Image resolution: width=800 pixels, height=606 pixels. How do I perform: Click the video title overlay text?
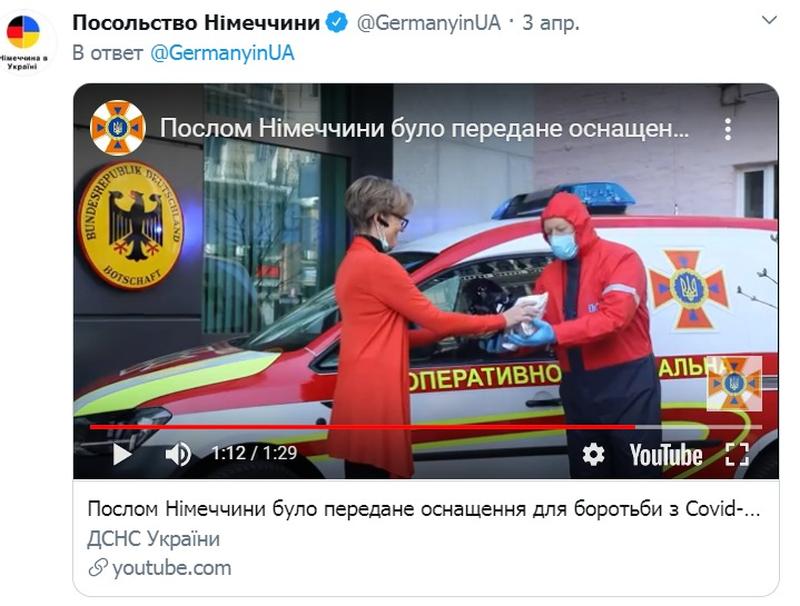(x=424, y=129)
